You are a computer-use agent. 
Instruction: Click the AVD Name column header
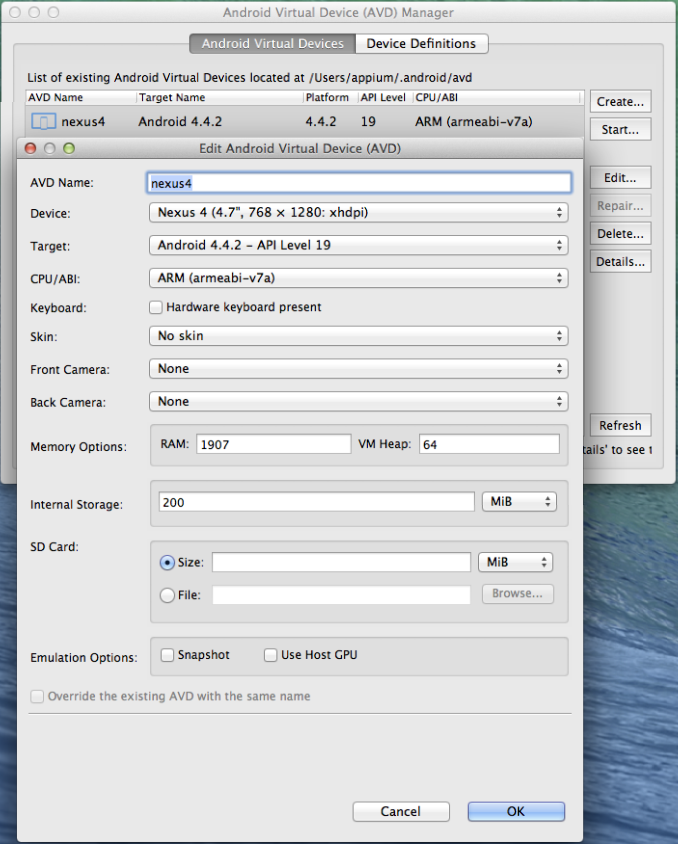[81, 97]
